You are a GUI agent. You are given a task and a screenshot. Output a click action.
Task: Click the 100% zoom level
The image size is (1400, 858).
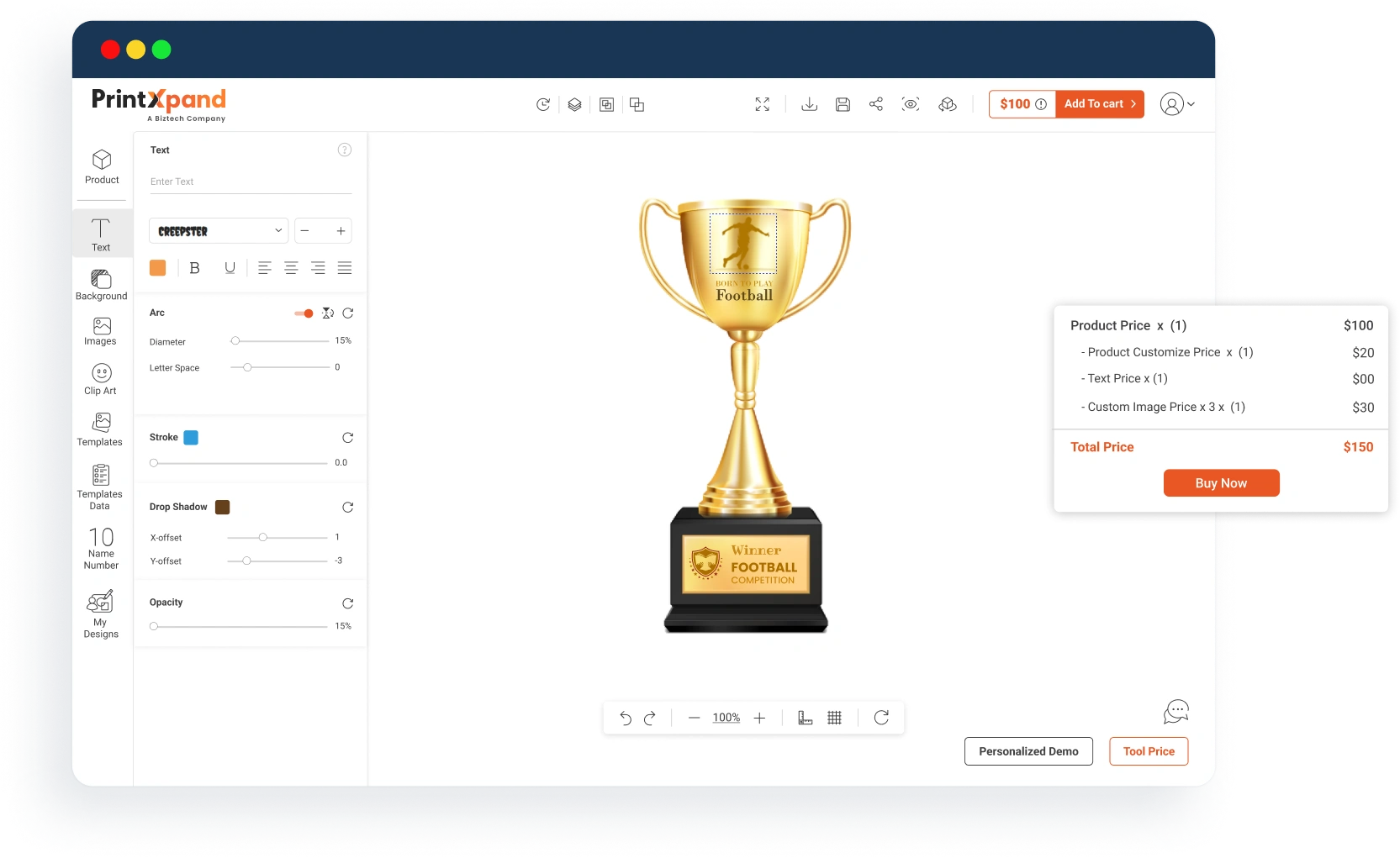[x=726, y=718]
